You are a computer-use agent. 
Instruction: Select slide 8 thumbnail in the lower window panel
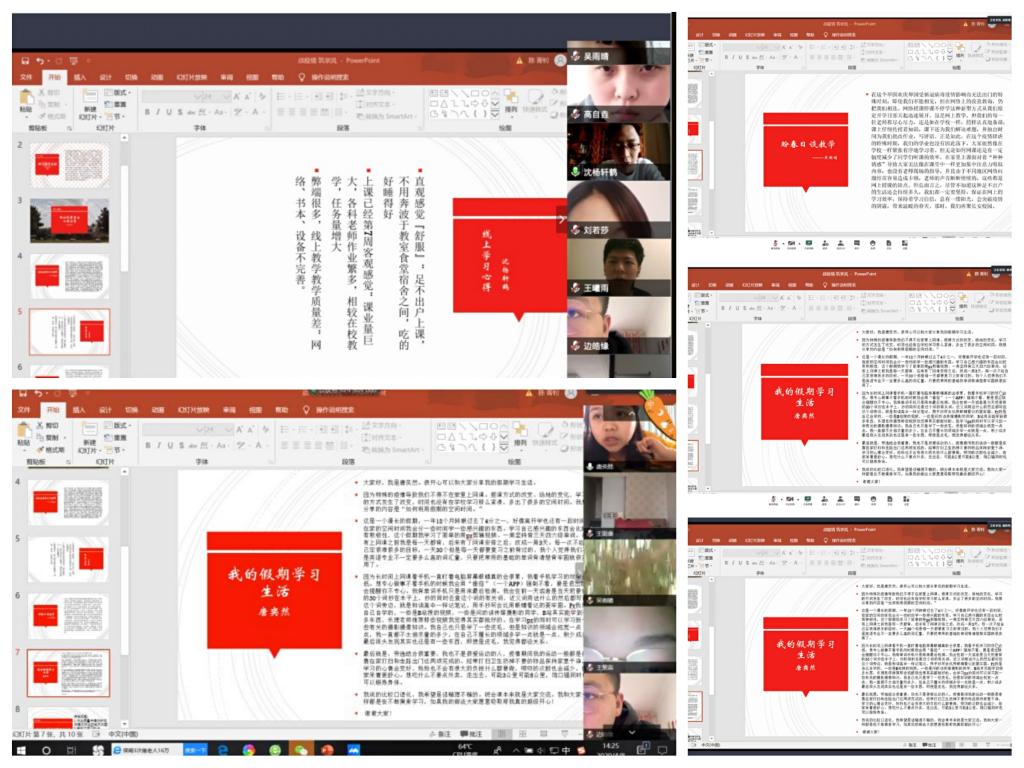click(69, 718)
